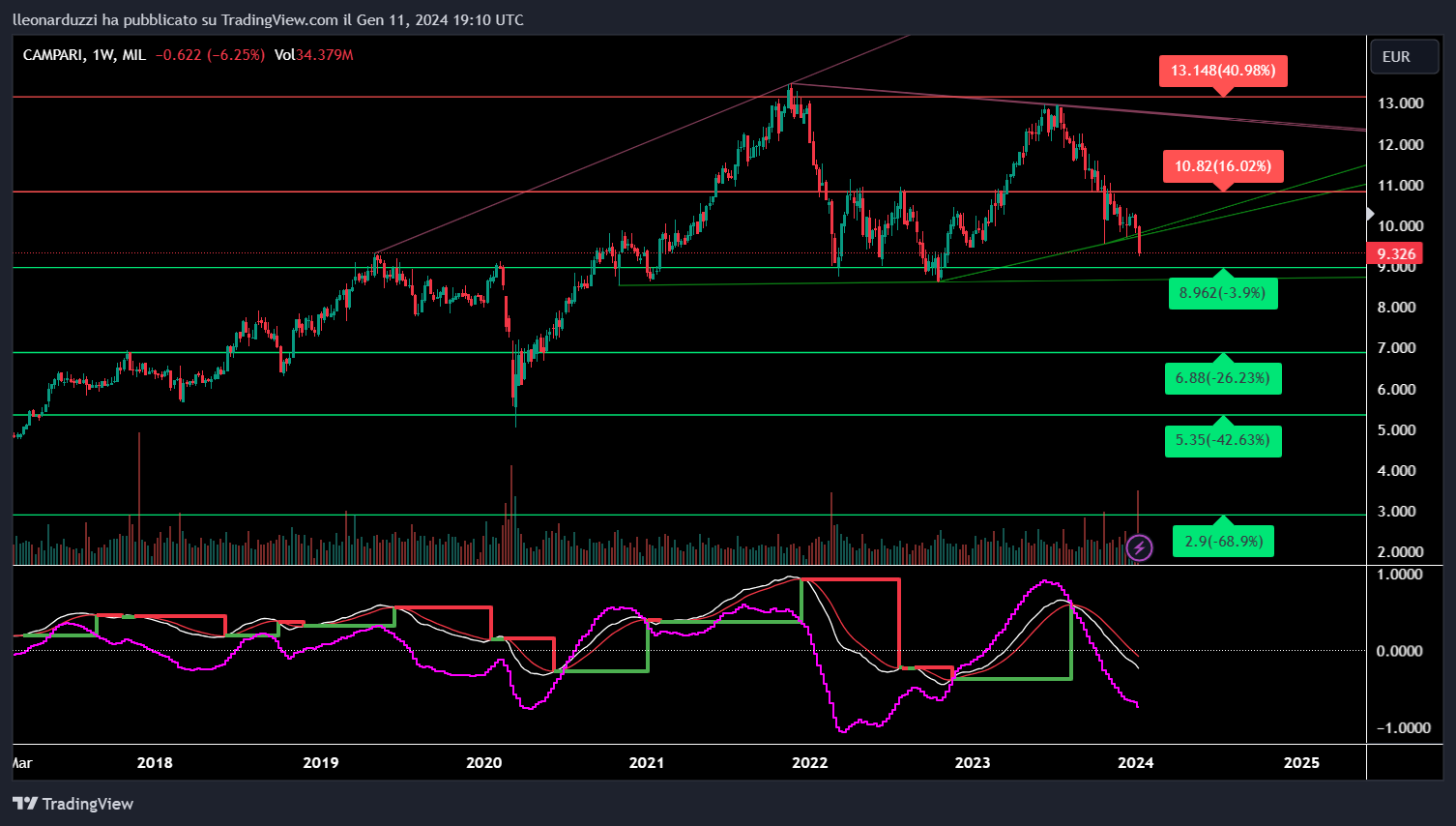Image resolution: width=1456 pixels, height=826 pixels.
Task: Click the indicator 0.0000 axis label
Action: click(x=1400, y=651)
